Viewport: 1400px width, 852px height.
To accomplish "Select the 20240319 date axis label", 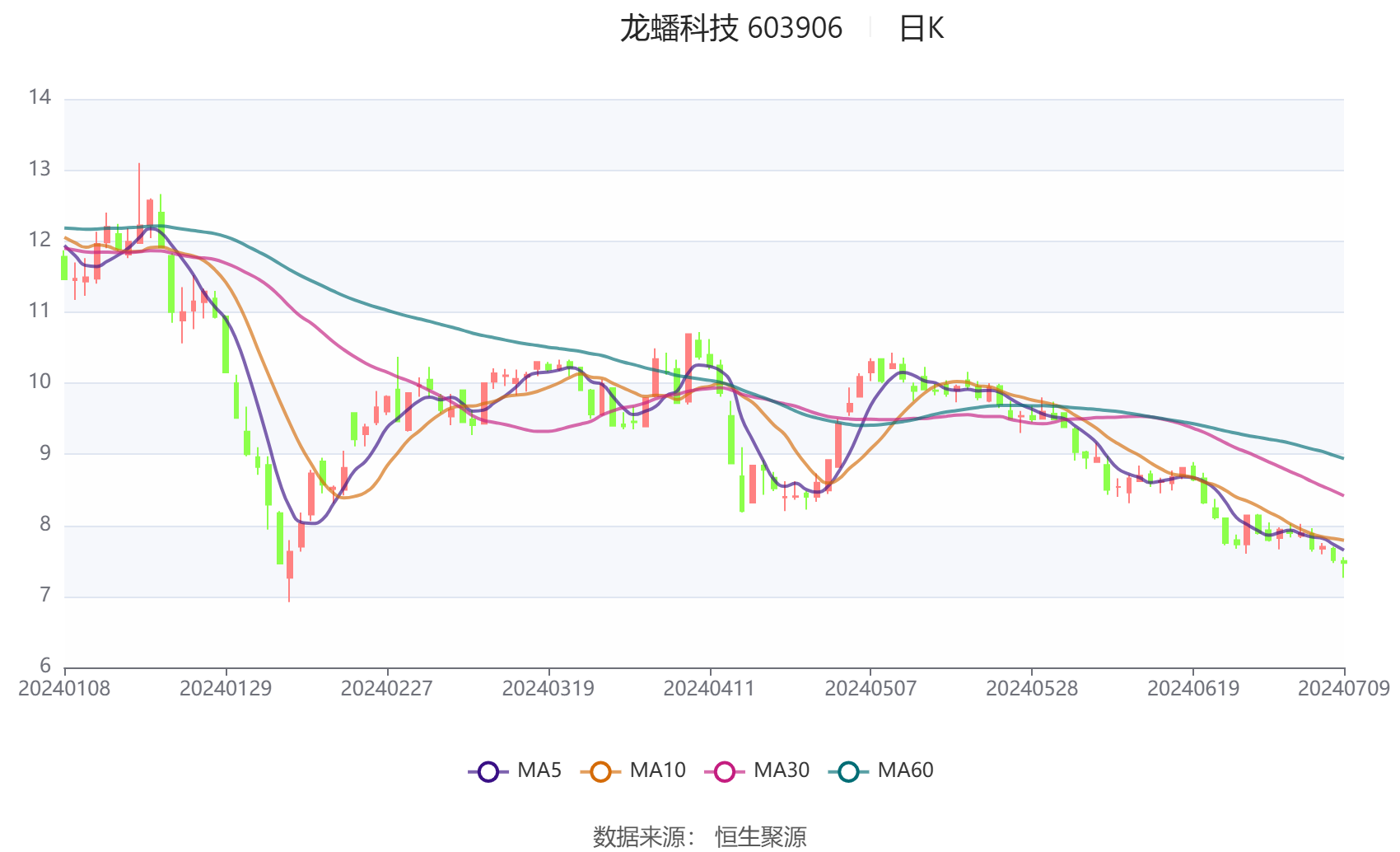I will coord(548,689).
